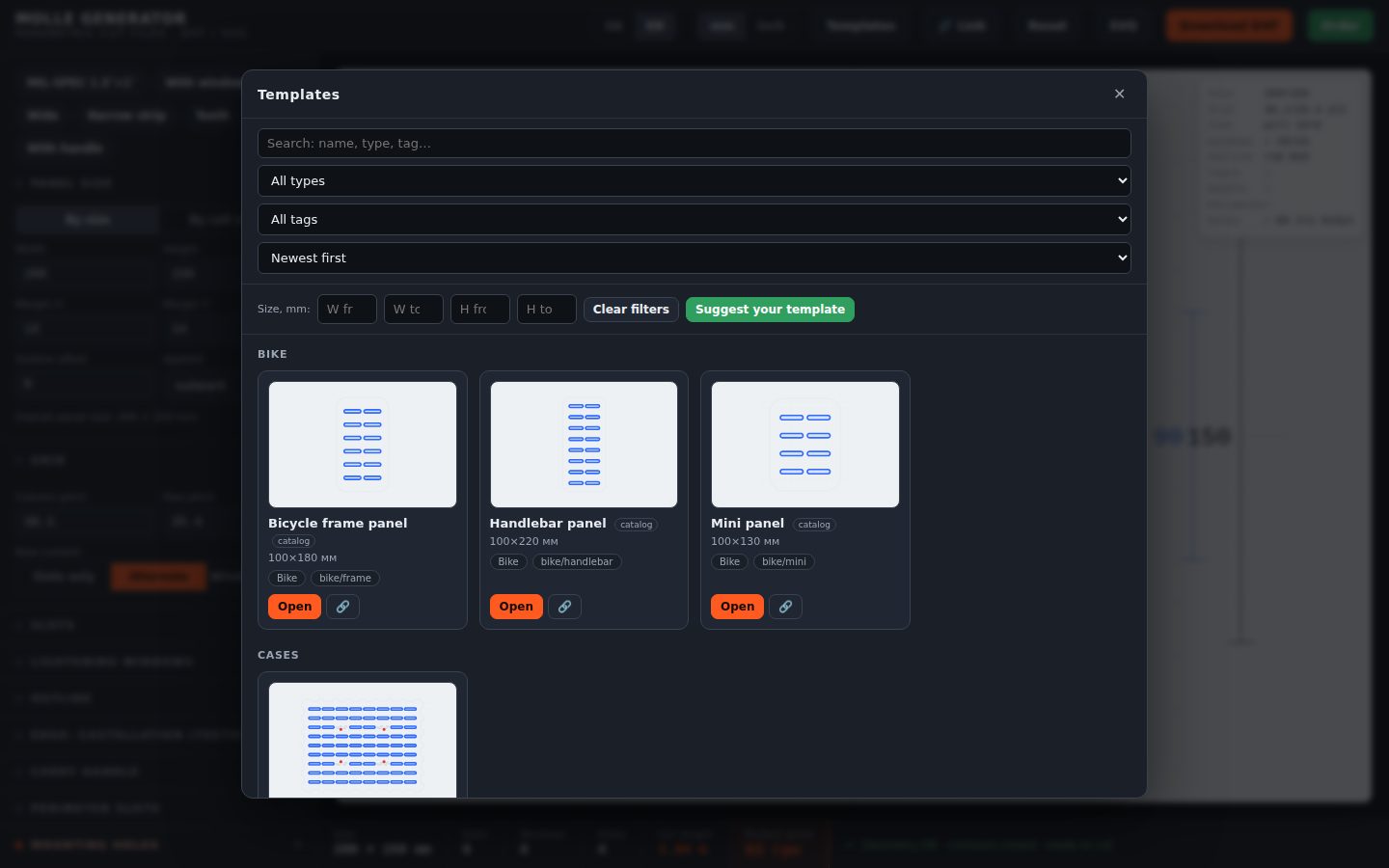This screenshot has height=868, width=1389.
Task: Click the Bicycle frame panel title
Action: (x=338, y=524)
